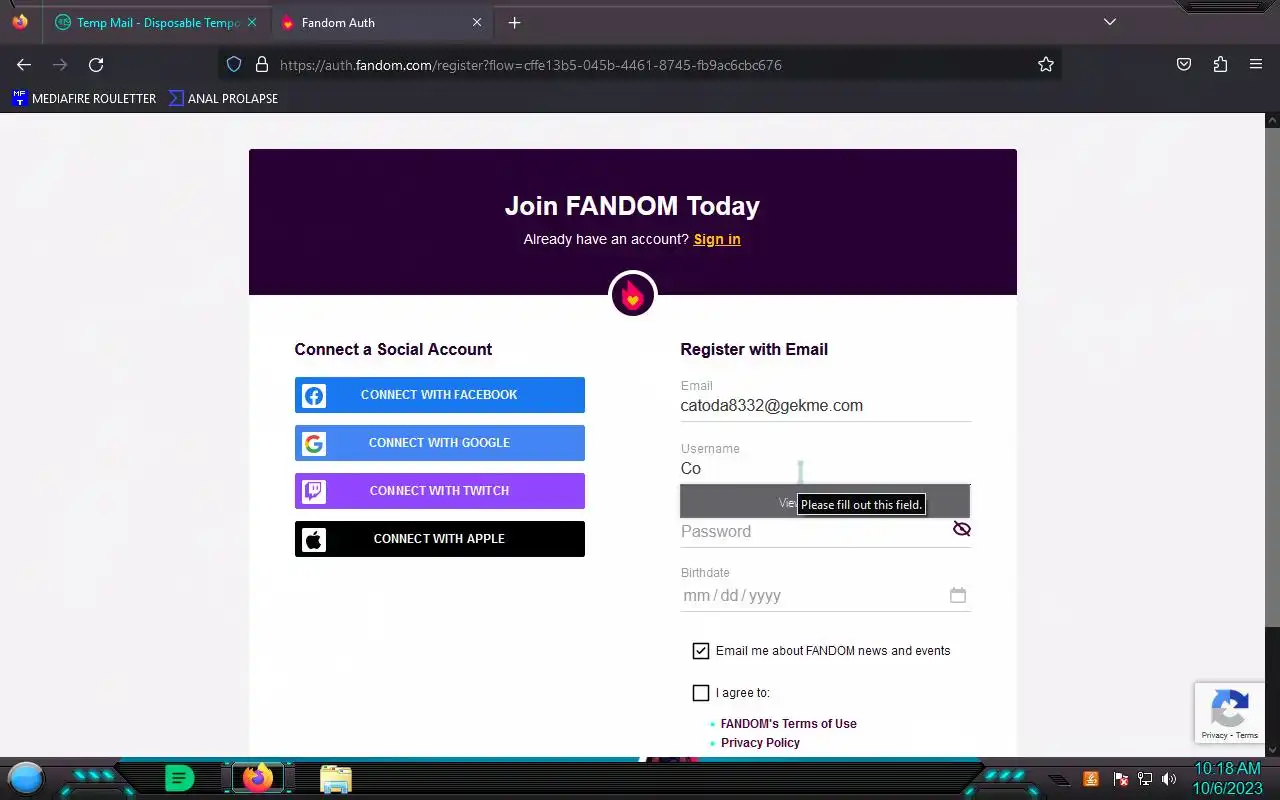Open the Extensions puzzle icon
This screenshot has height=800, width=1280.
(x=1220, y=64)
